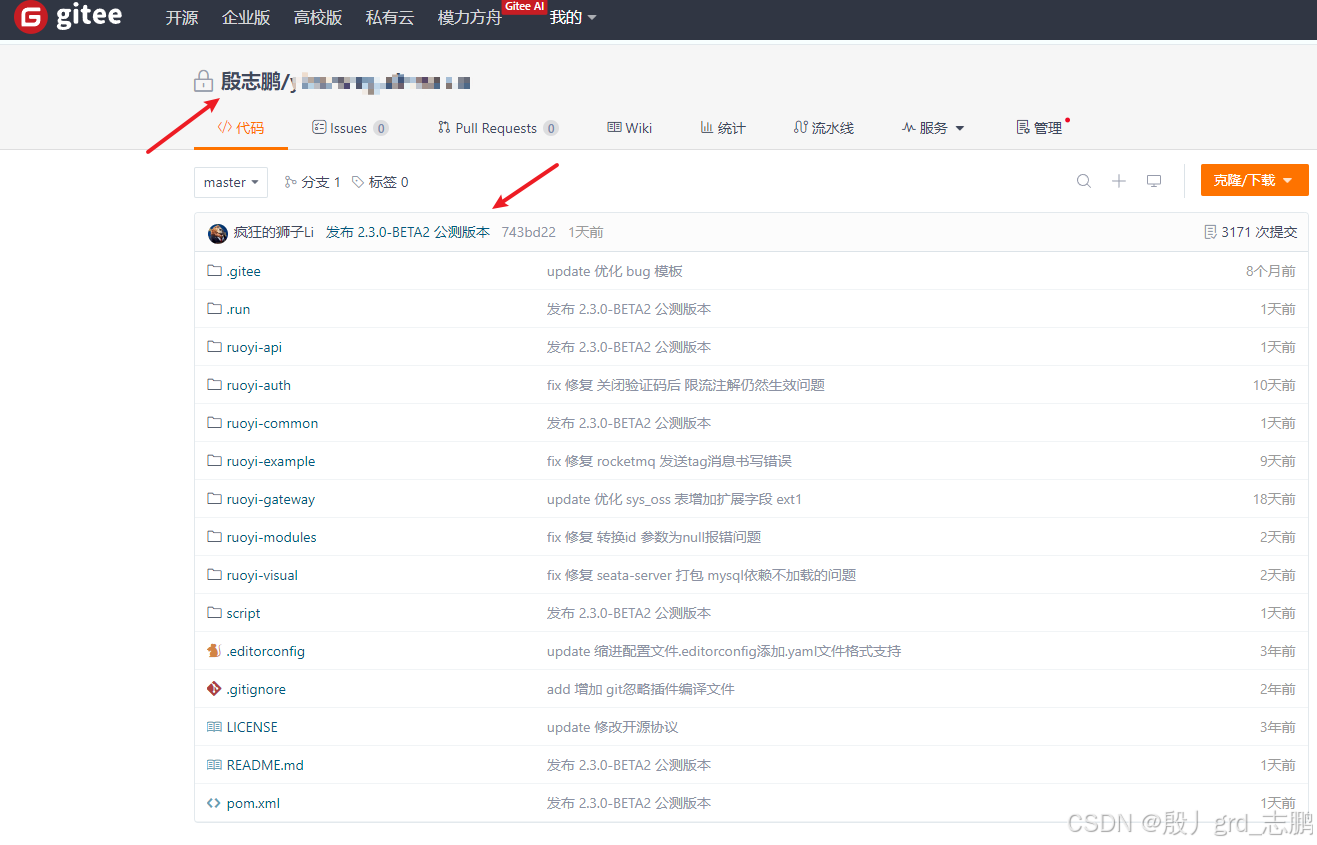Open the 管理 tab
Screen dimensions: 1317x845
click(1039, 128)
